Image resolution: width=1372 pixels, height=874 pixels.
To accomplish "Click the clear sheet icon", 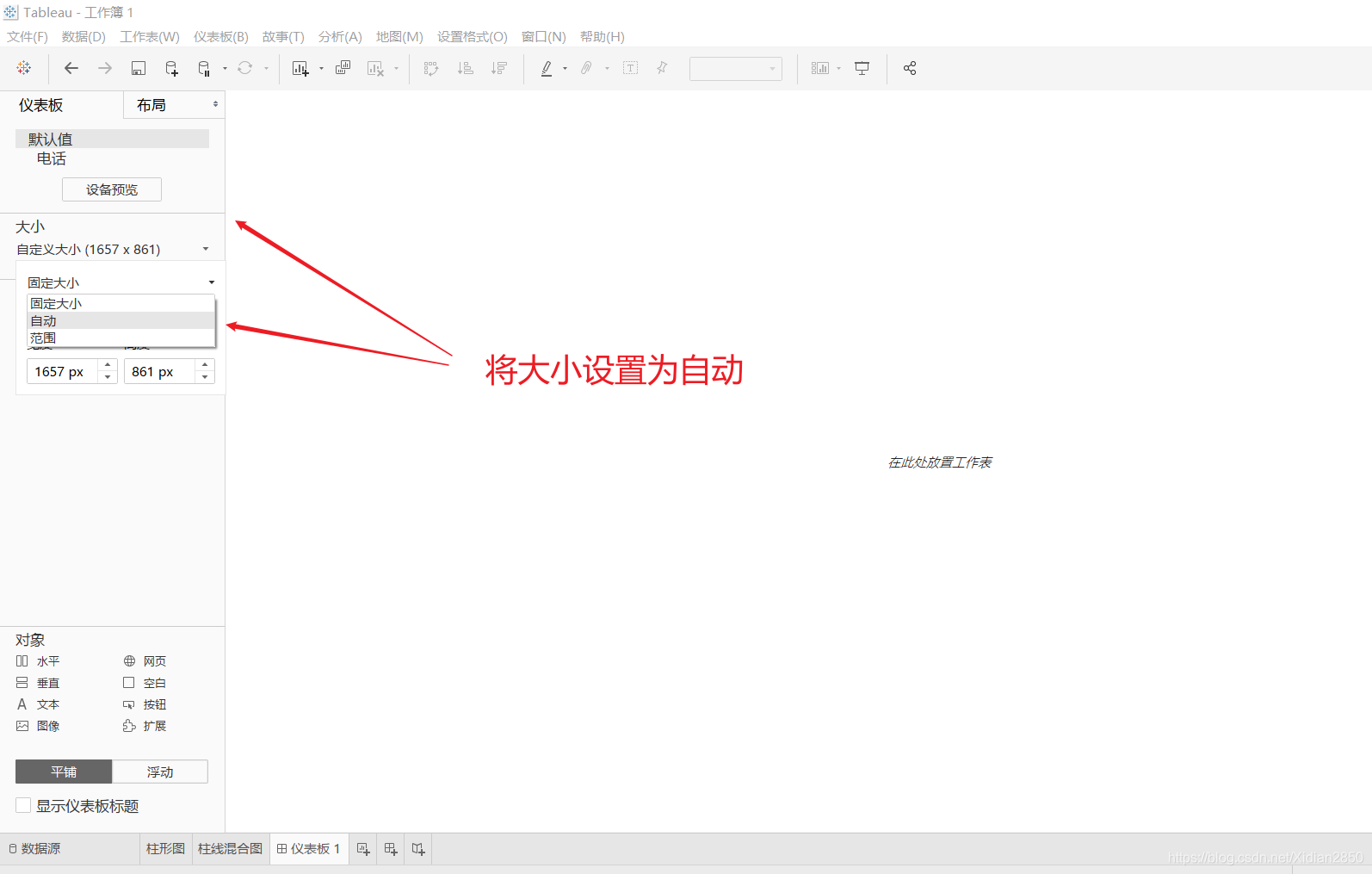I will [375, 68].
